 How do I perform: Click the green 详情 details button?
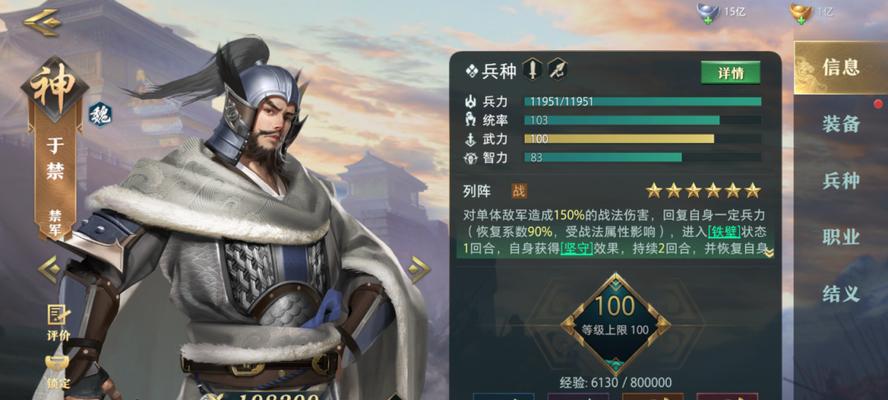pyautogui.click(x=731, y=73)
